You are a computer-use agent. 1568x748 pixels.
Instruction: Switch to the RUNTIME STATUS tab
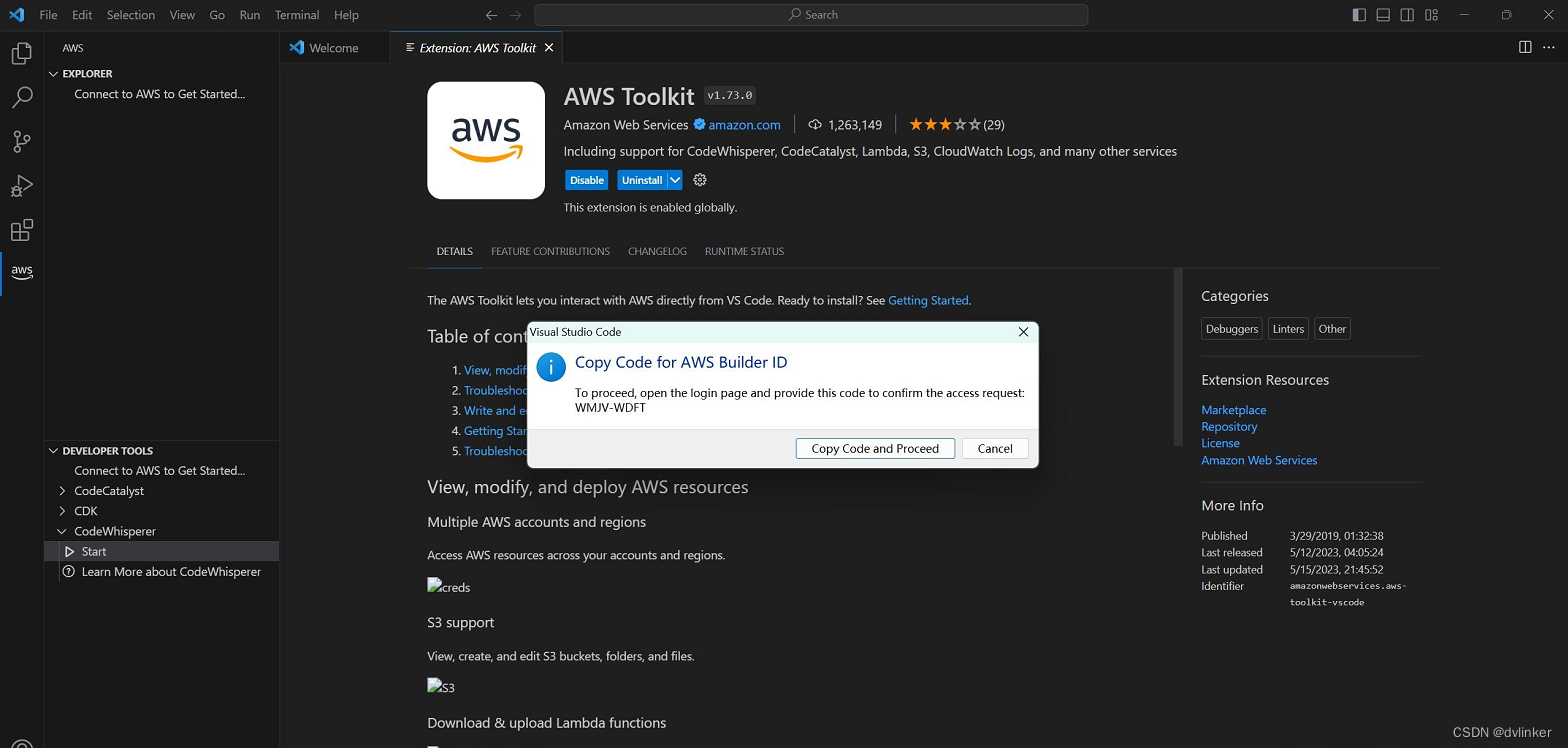click(744, 252)
